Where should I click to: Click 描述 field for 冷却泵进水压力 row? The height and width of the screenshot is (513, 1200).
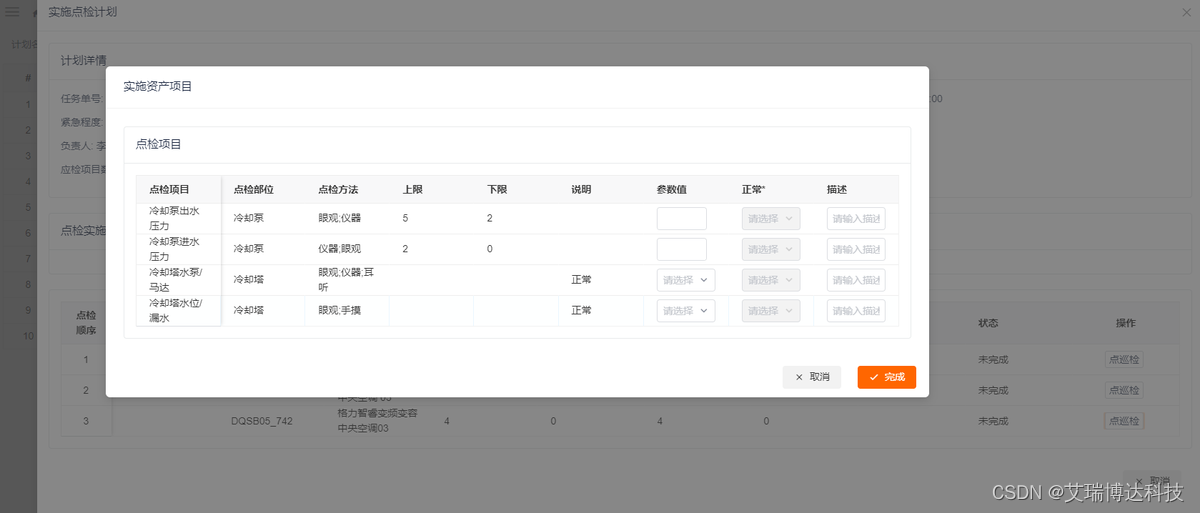[856, 249]
